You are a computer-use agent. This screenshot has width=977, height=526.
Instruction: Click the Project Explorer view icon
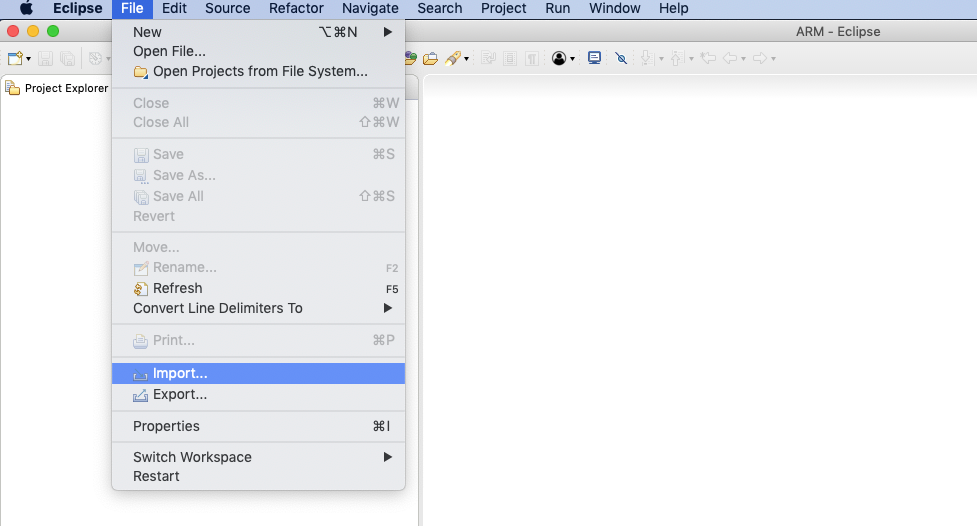[13, 88]
